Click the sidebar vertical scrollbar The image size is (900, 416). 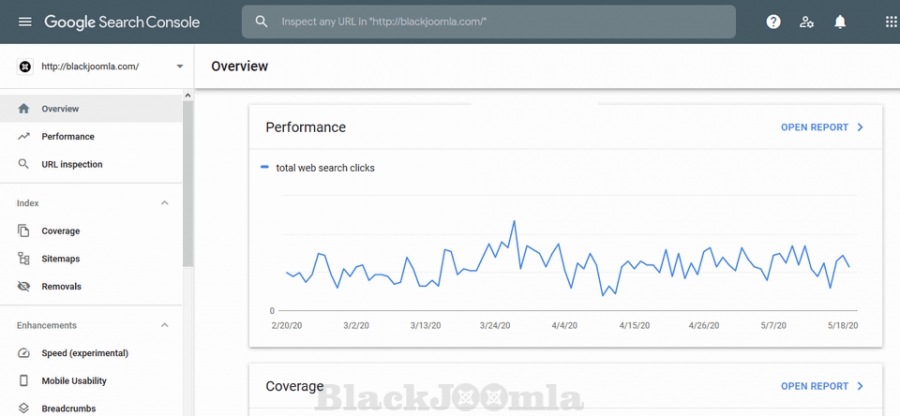pos(188,180)
